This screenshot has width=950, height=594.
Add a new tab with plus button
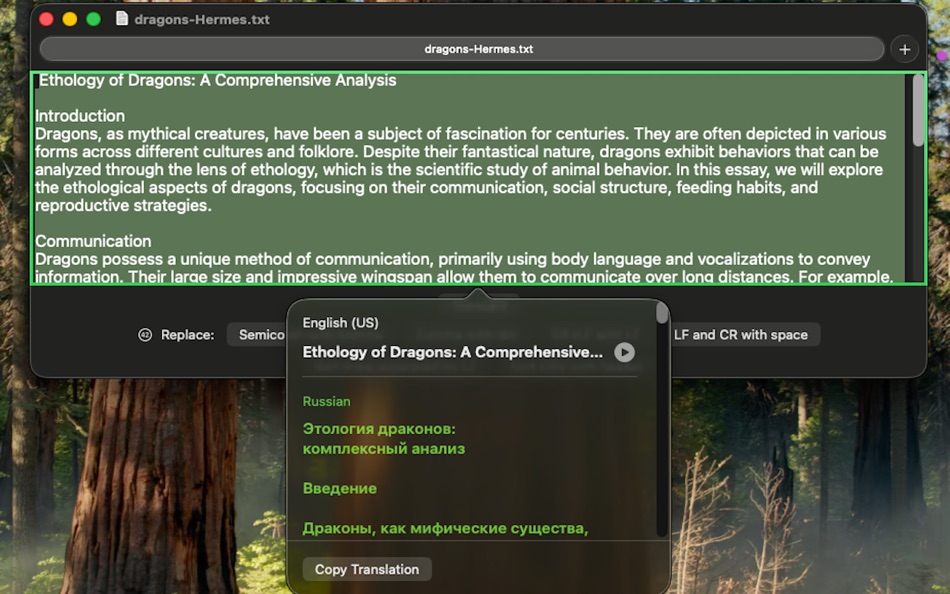905,50
